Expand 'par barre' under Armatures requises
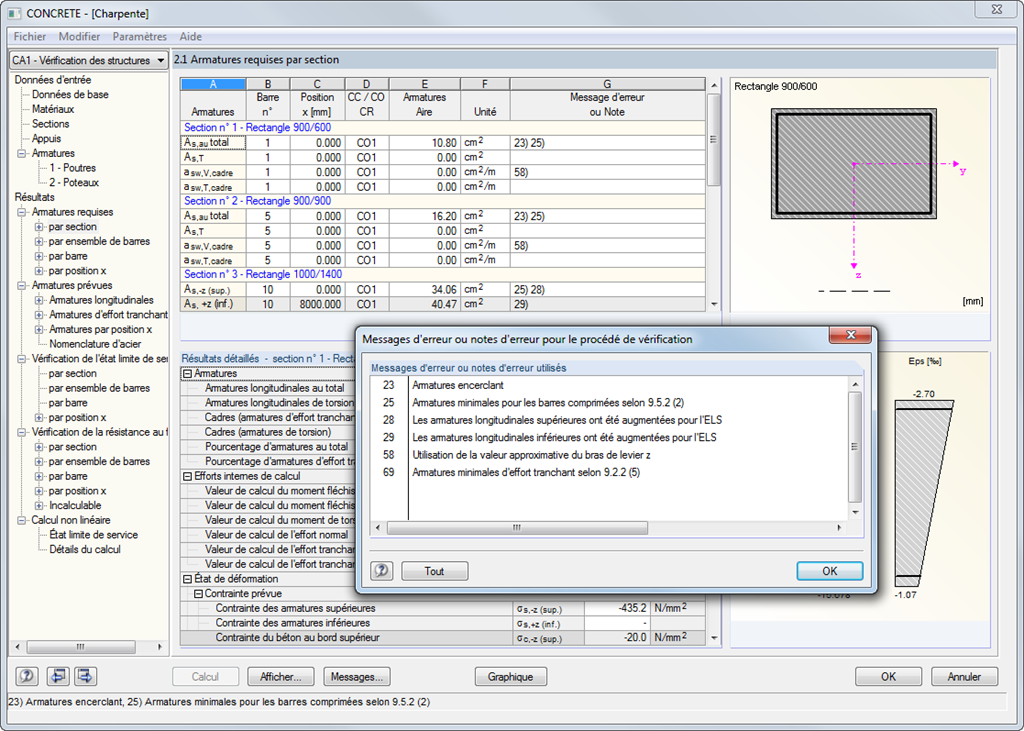 click(39, 256)
